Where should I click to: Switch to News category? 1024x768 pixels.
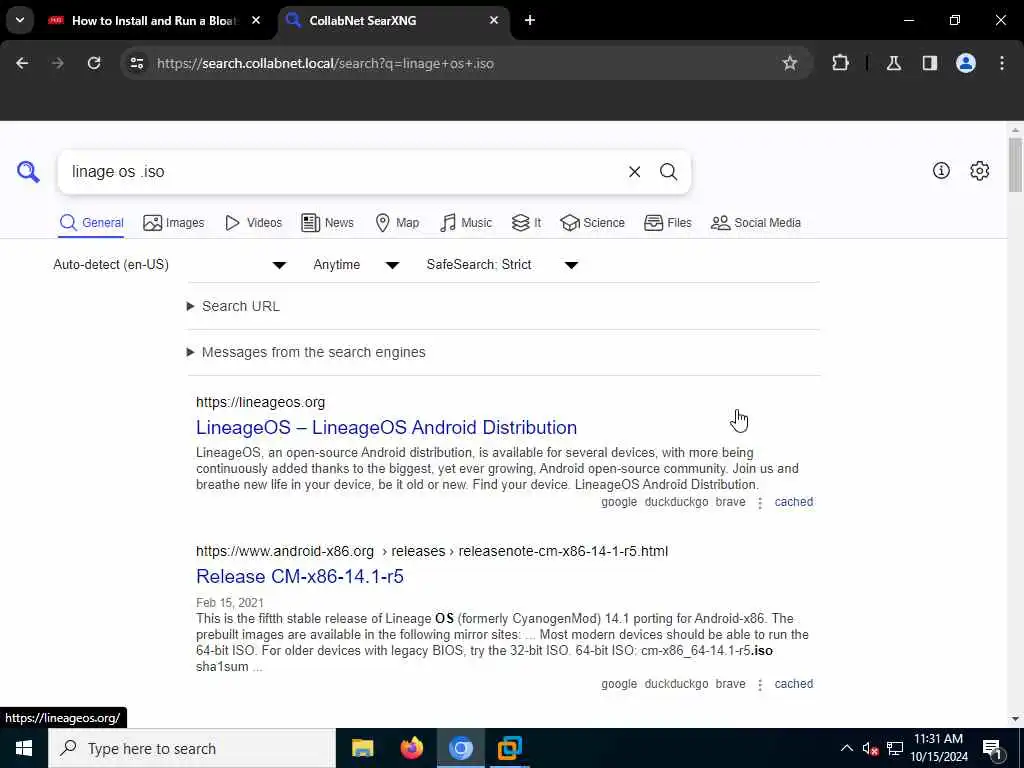point(327,223)
